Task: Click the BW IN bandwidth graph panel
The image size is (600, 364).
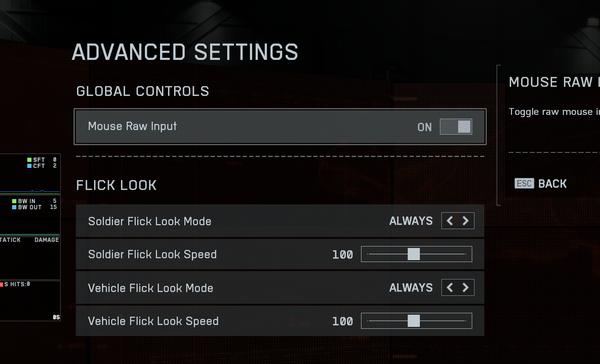Action: (30, 214)
